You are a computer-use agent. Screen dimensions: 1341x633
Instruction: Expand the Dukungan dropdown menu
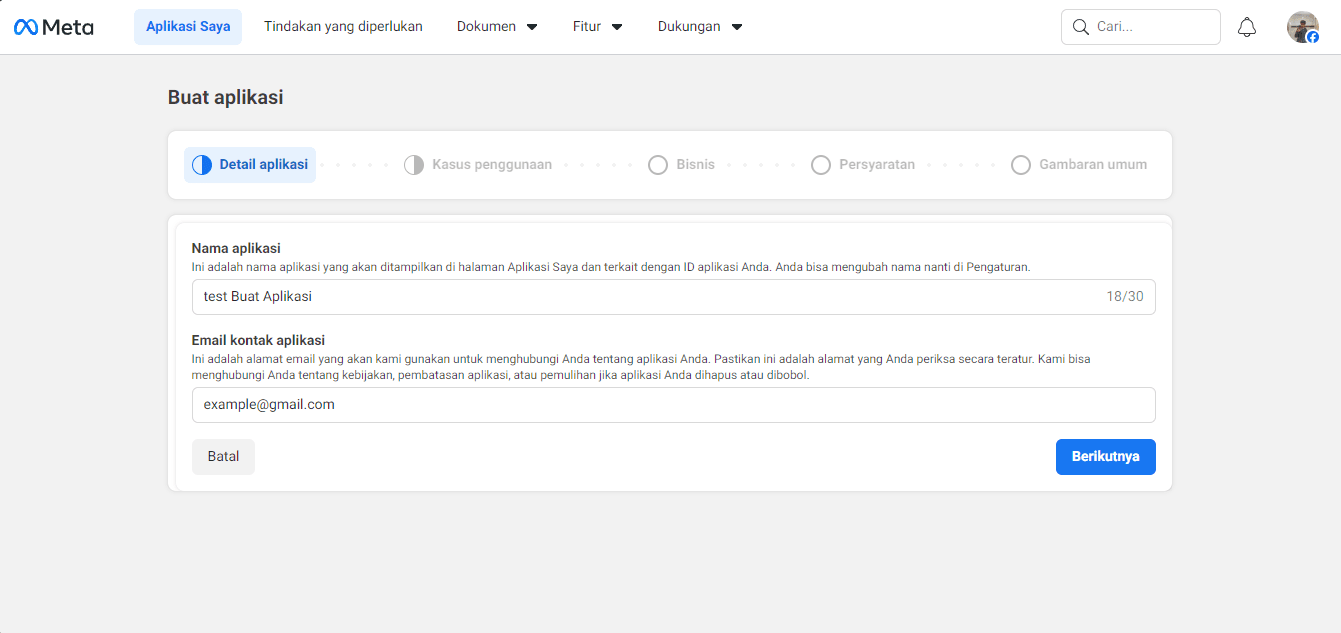click(700, 27)
